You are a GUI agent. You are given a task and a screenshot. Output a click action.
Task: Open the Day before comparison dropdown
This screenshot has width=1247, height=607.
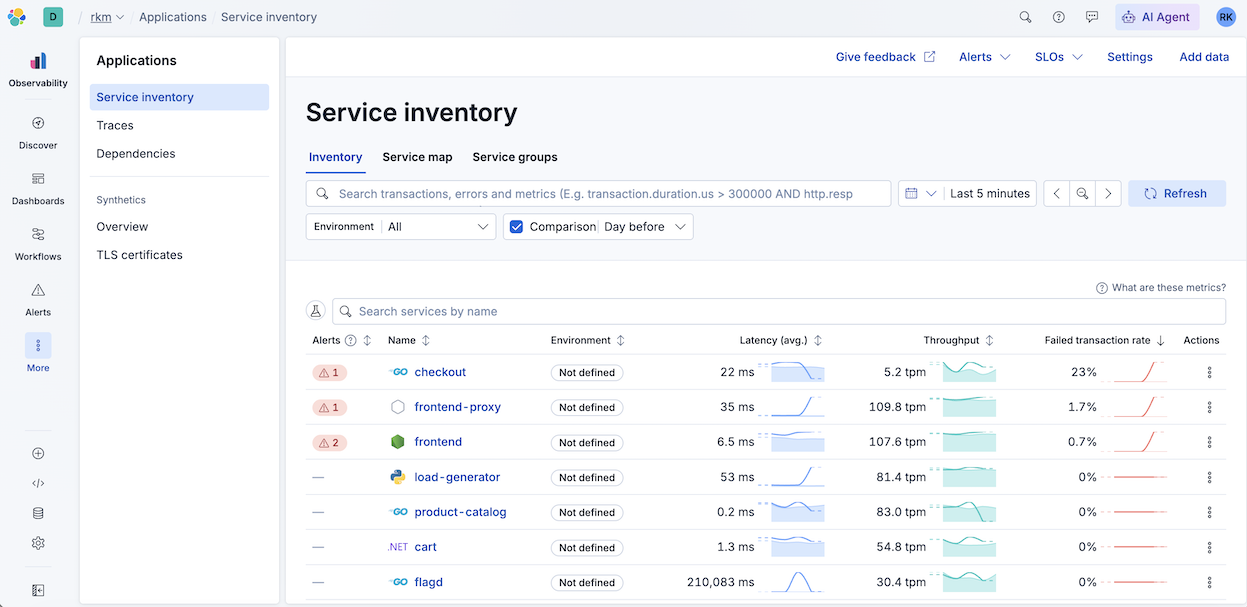[x=646, y=227]
